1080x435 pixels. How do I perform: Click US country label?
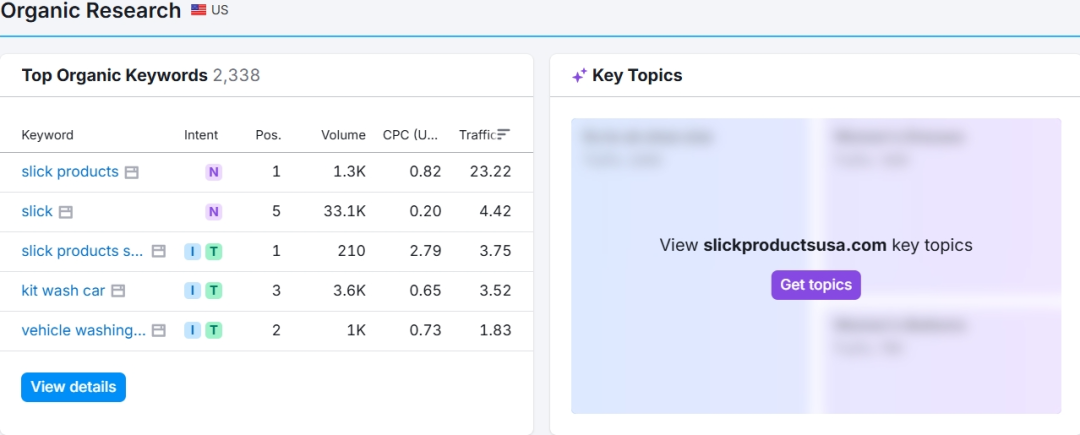tap(220, 10)
